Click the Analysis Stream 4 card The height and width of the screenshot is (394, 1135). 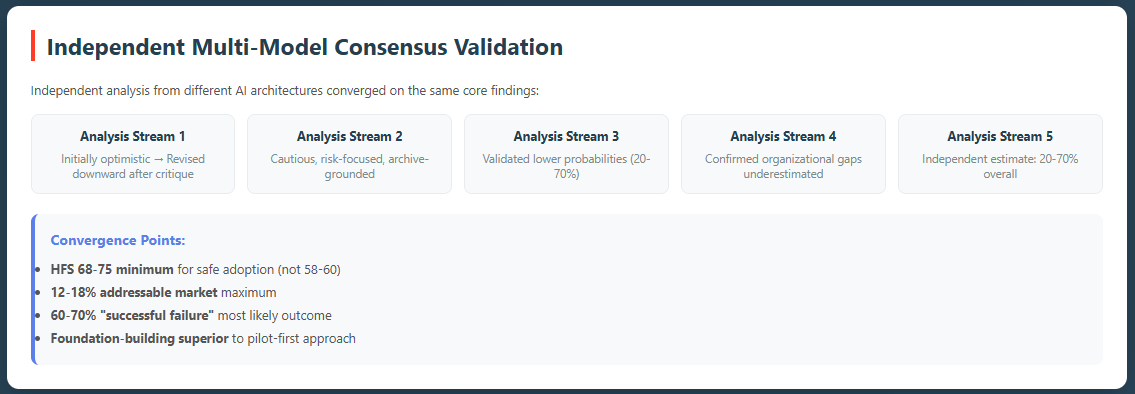coord(783,154)
